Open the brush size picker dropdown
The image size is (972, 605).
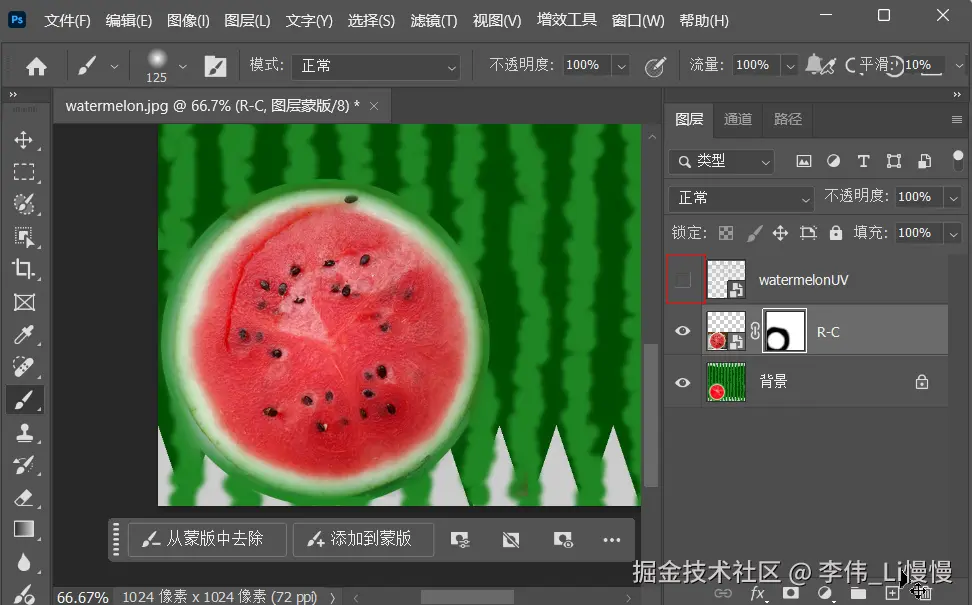[x=182, y=66]
